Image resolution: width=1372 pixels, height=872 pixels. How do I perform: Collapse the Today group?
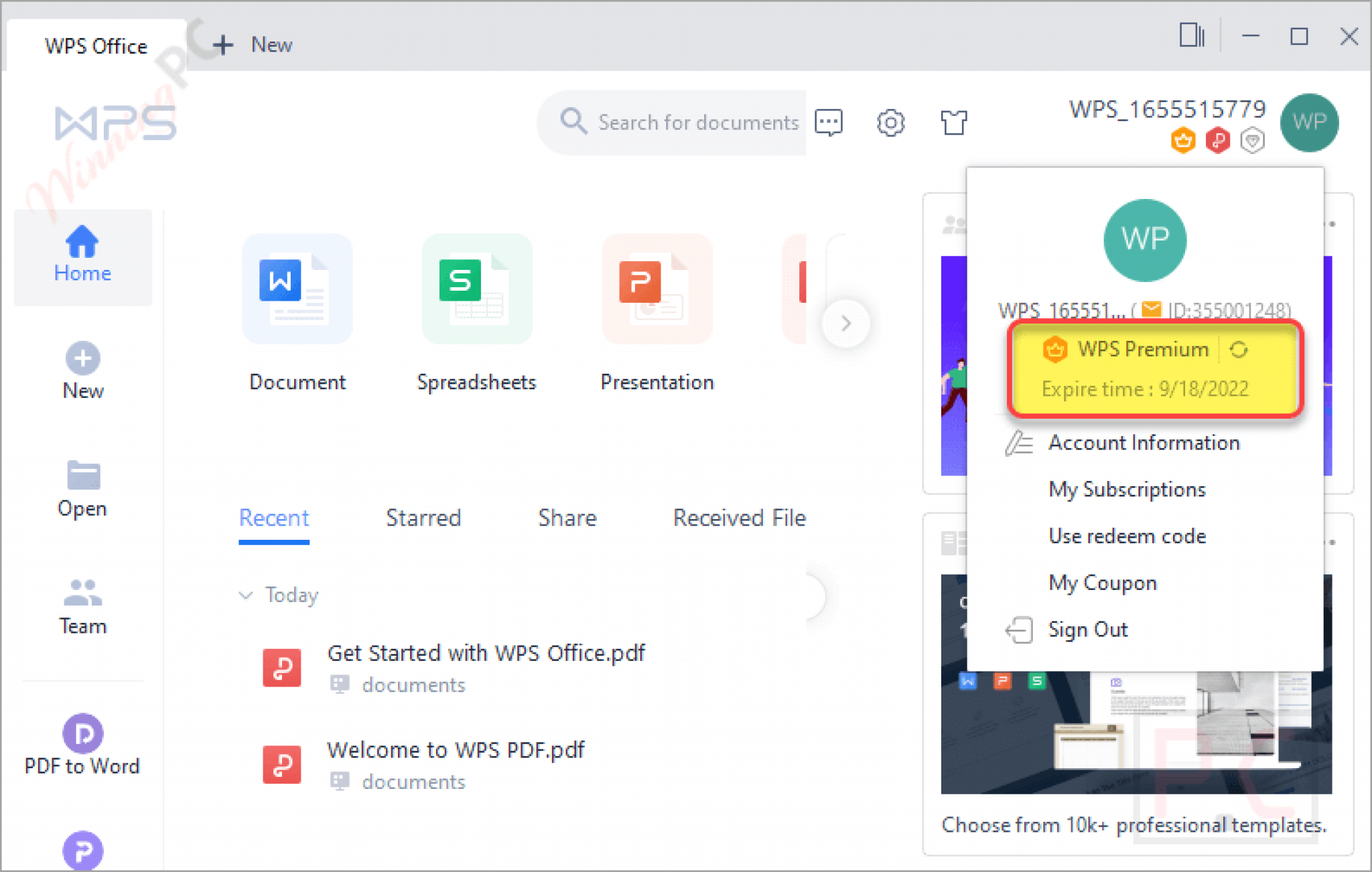click(245, 595)
